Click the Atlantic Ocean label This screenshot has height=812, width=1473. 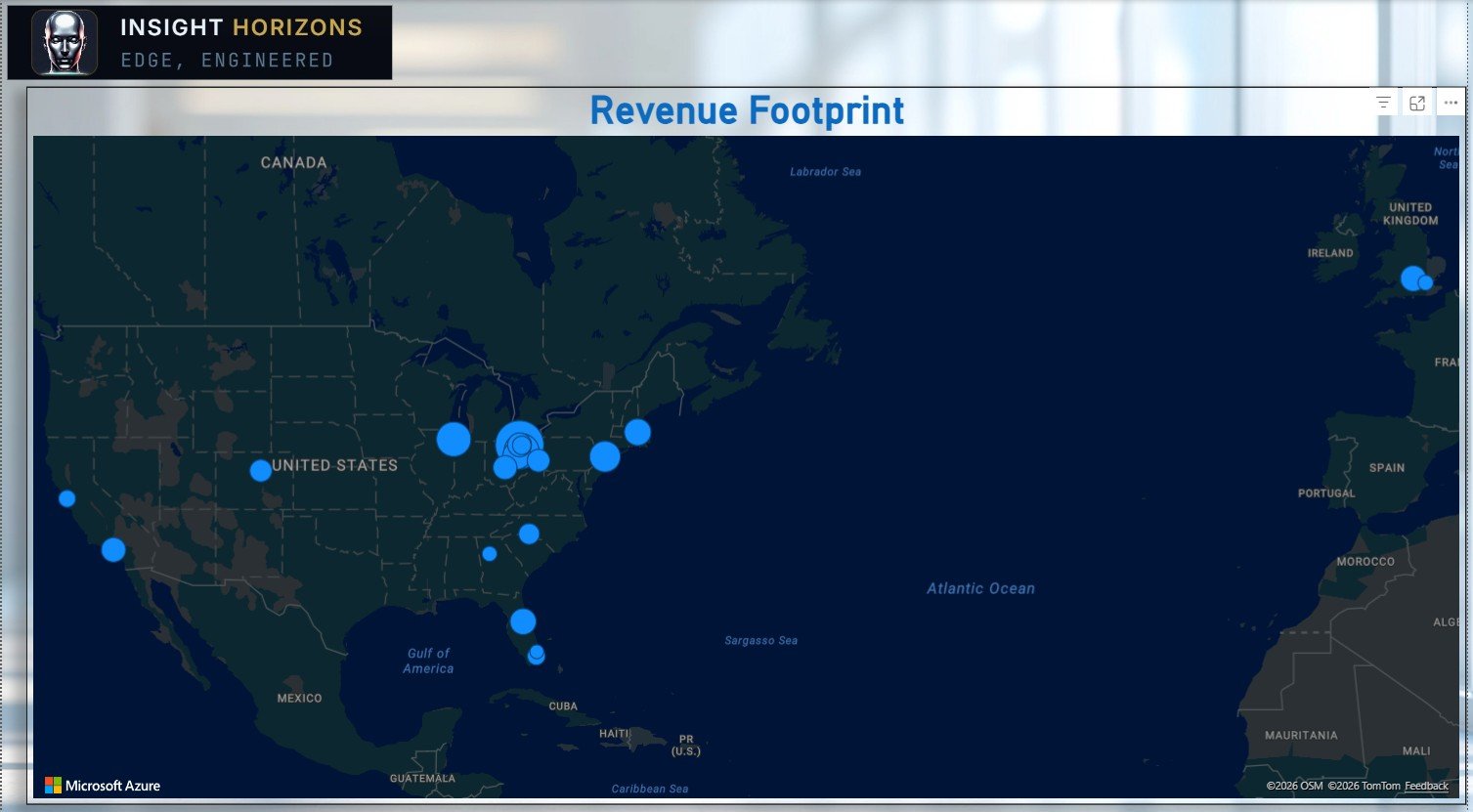(x=980, y=588)
